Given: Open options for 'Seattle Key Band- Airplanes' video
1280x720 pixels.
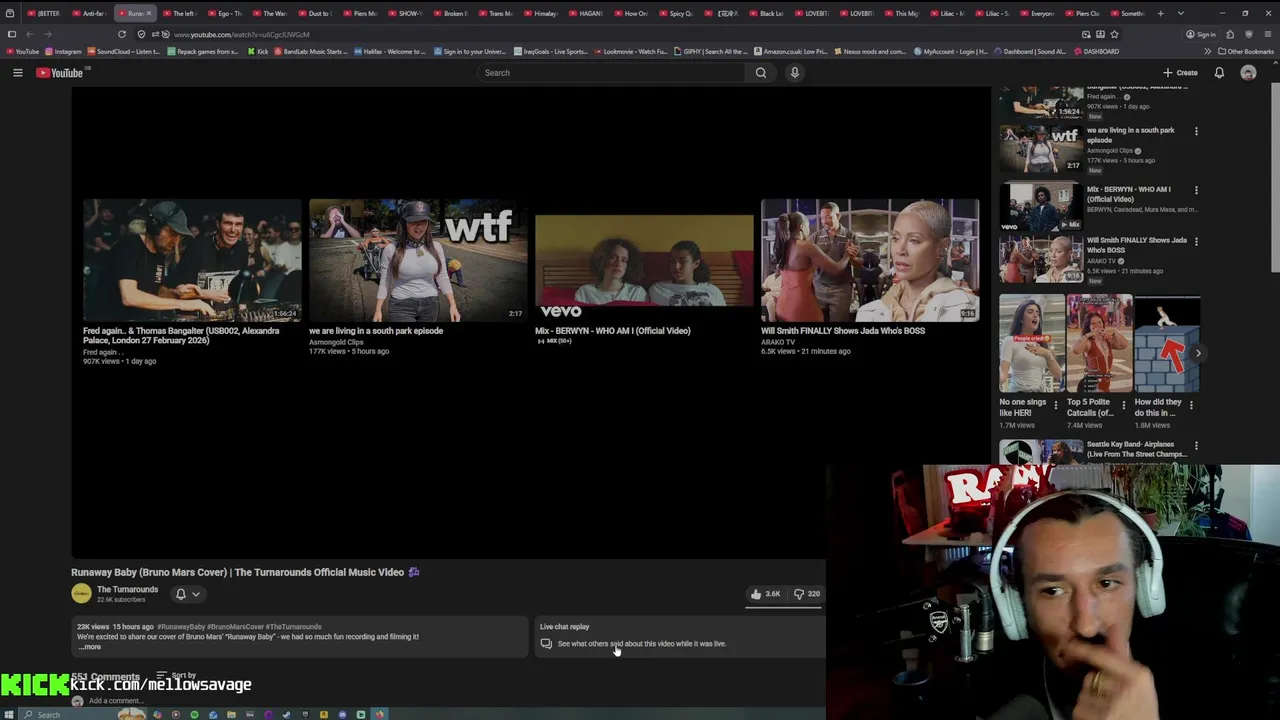Looking at the screenshot, I should click(1196, 446).
